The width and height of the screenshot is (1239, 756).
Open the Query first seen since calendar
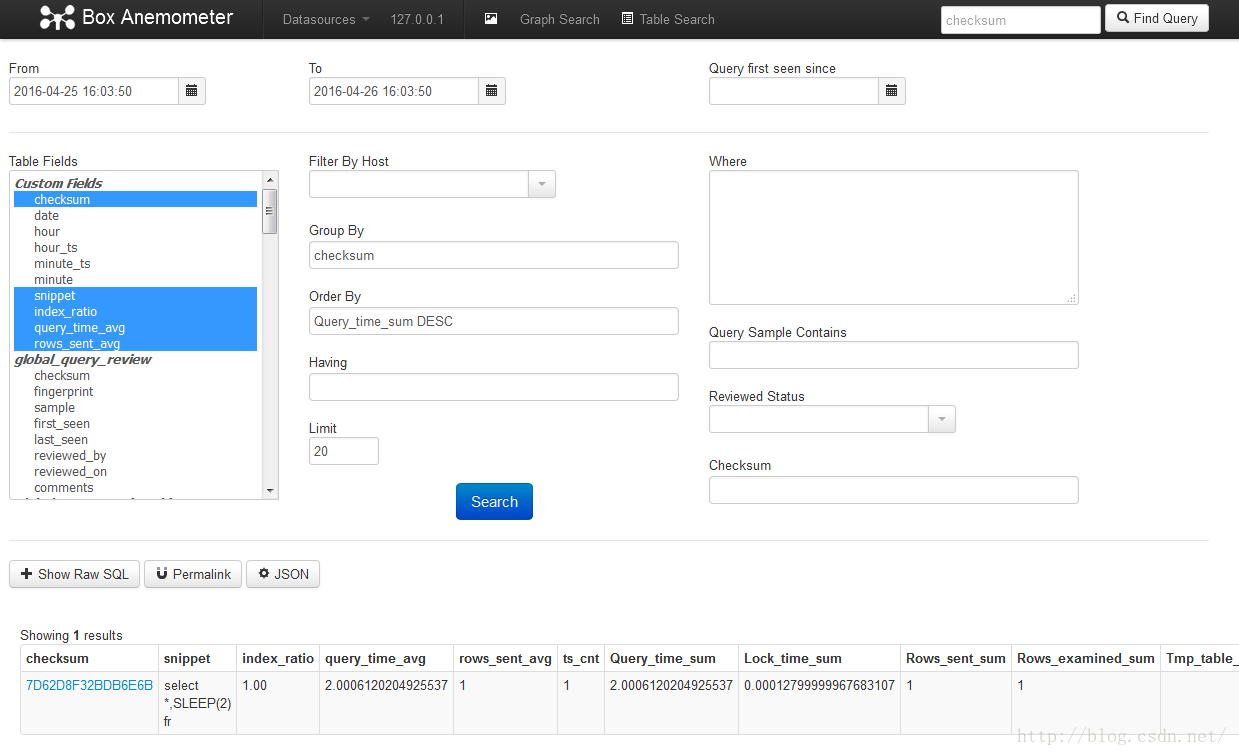pos(892,91)
